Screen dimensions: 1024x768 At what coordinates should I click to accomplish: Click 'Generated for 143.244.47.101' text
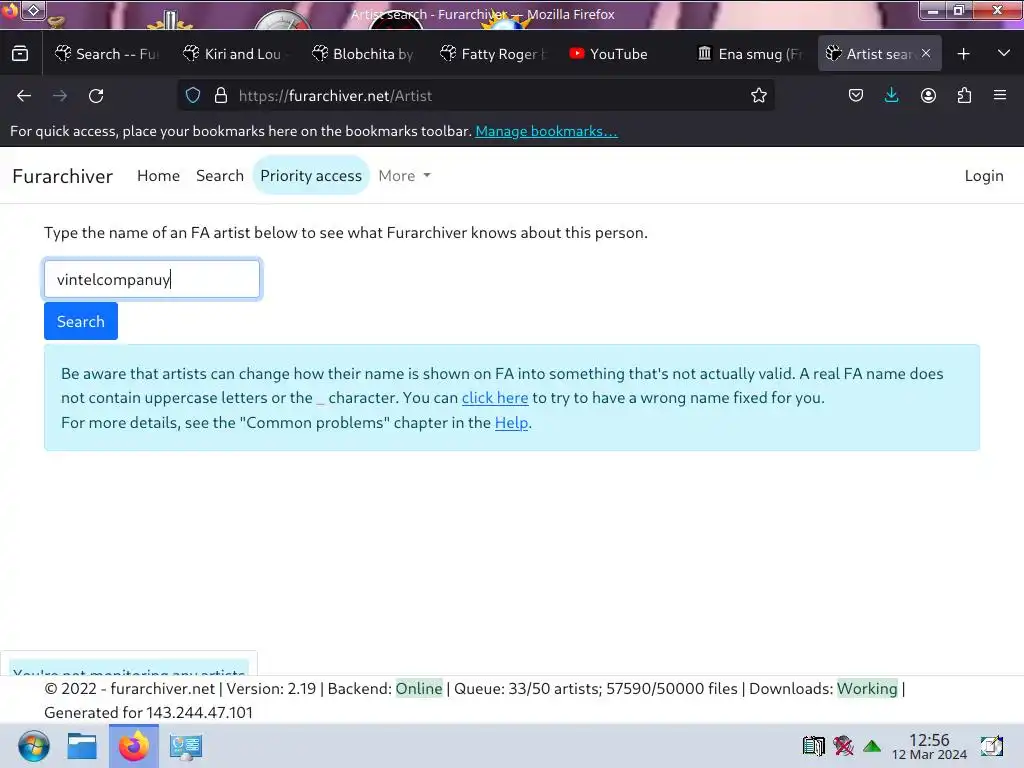coord(148,712)
